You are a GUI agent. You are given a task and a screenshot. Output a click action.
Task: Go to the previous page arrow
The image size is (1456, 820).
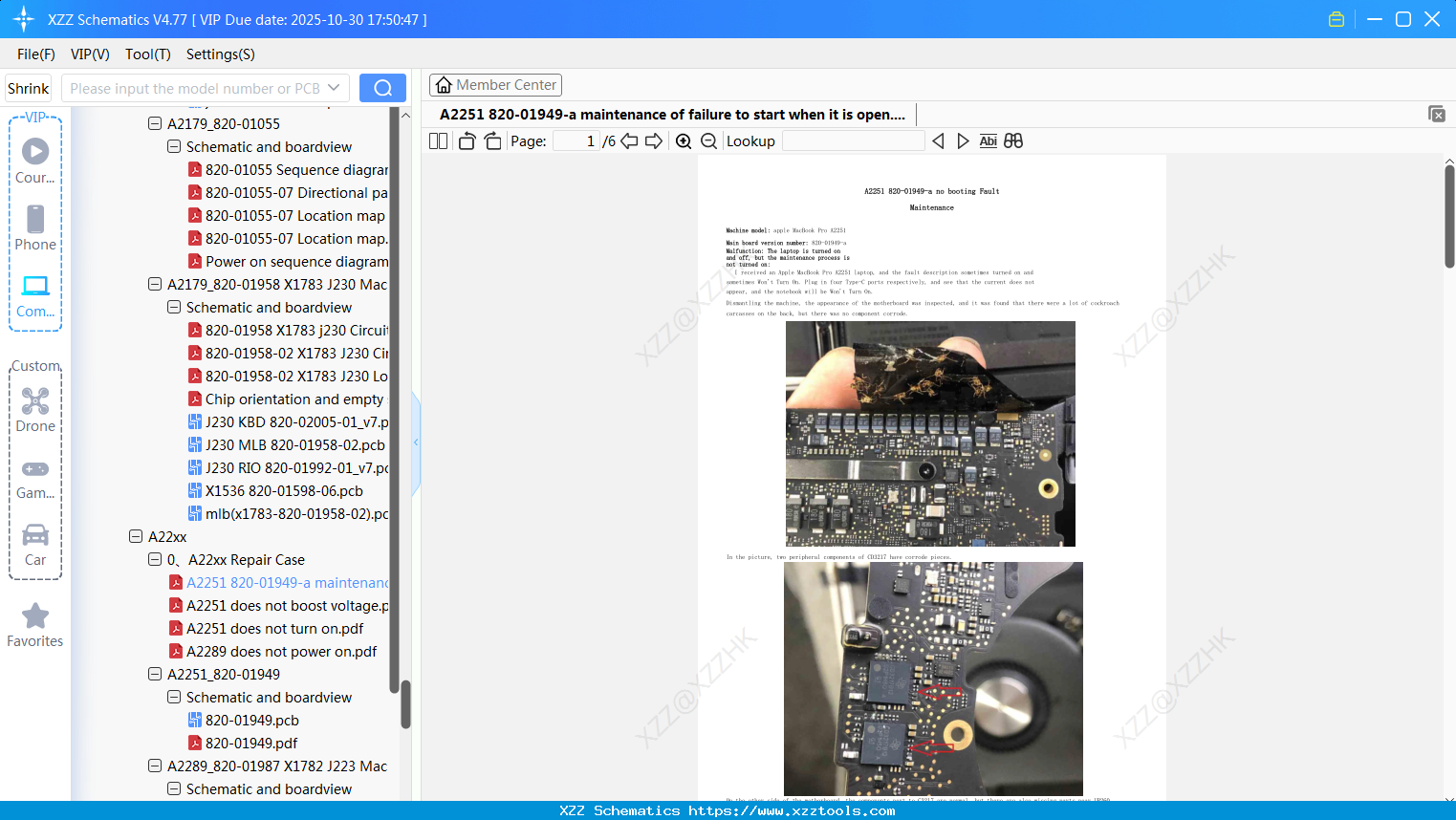pos(629,141)
